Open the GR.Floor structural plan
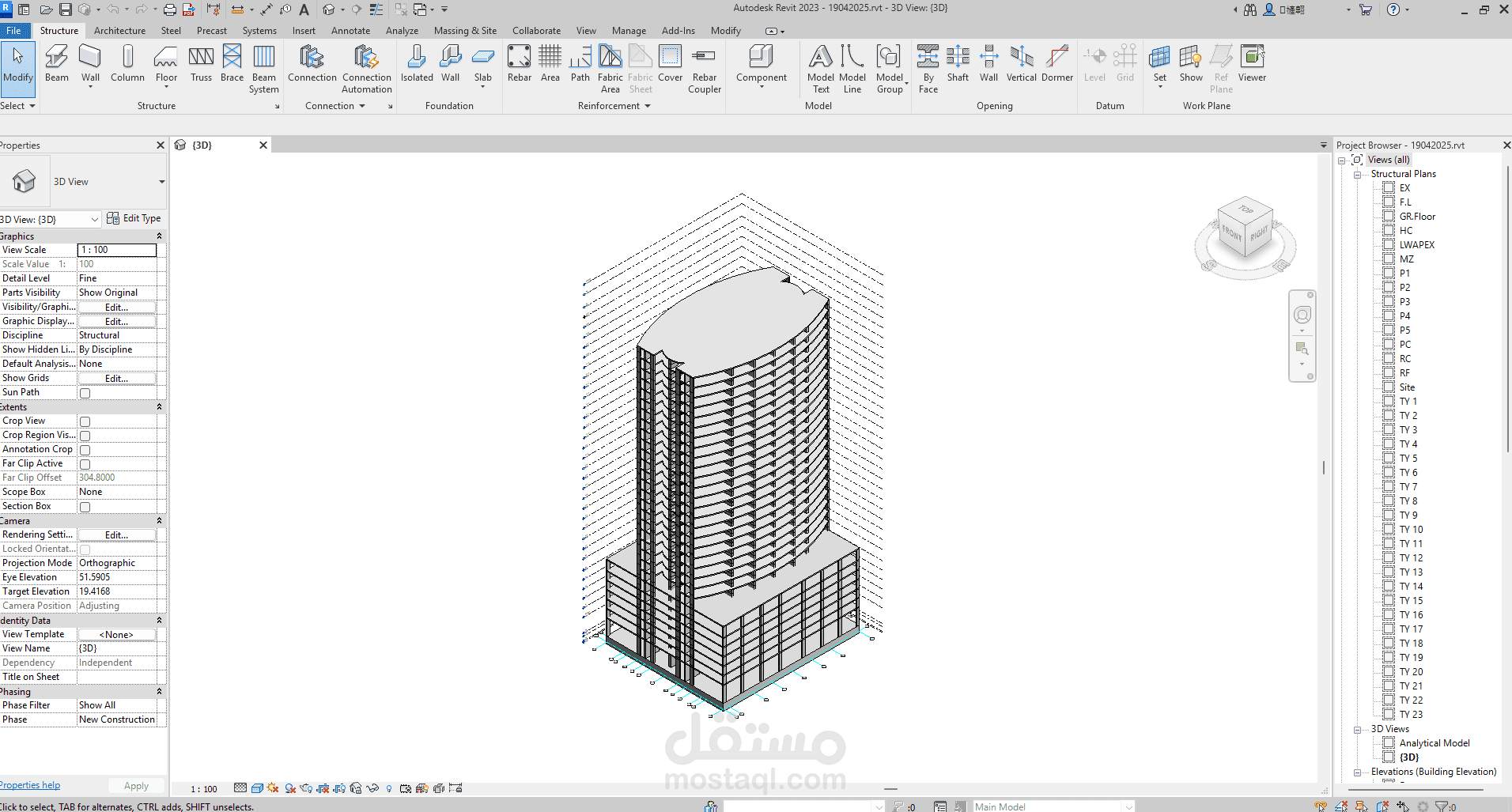This screenshot has width=1512, height=812. (1417, 217)
